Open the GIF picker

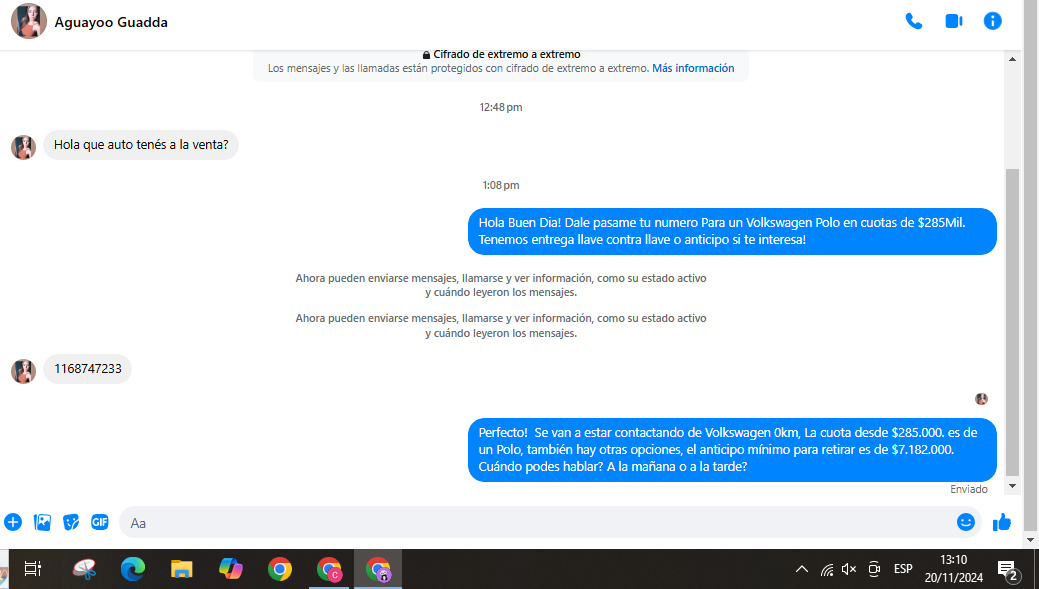click(x=99, y=522)
